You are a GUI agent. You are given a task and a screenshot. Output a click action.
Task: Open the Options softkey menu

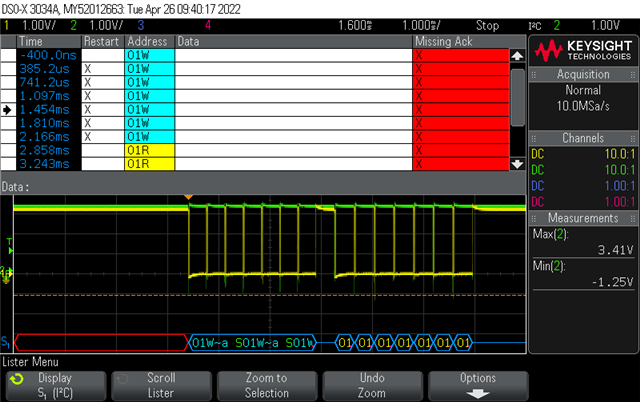[478, 386]
